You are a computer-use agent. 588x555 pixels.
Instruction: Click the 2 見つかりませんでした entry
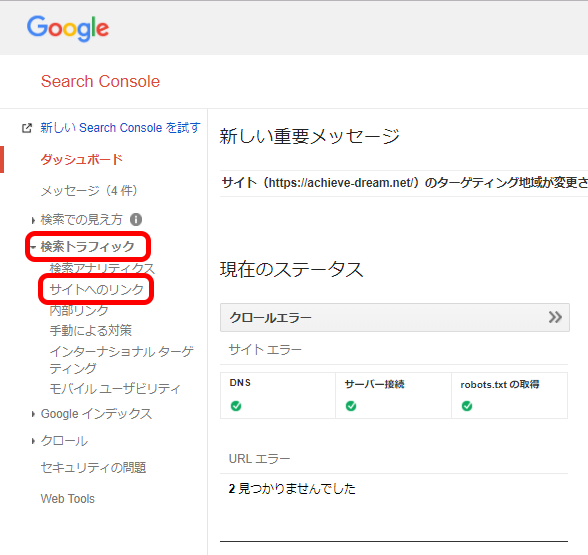pos(292,489)
